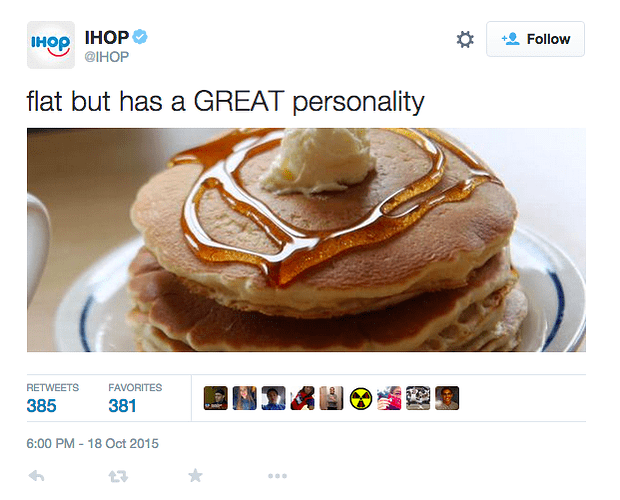The height and width of the screenshot is (500, 620).
Task: Open the gear settings menu
Action: [464, 39]
